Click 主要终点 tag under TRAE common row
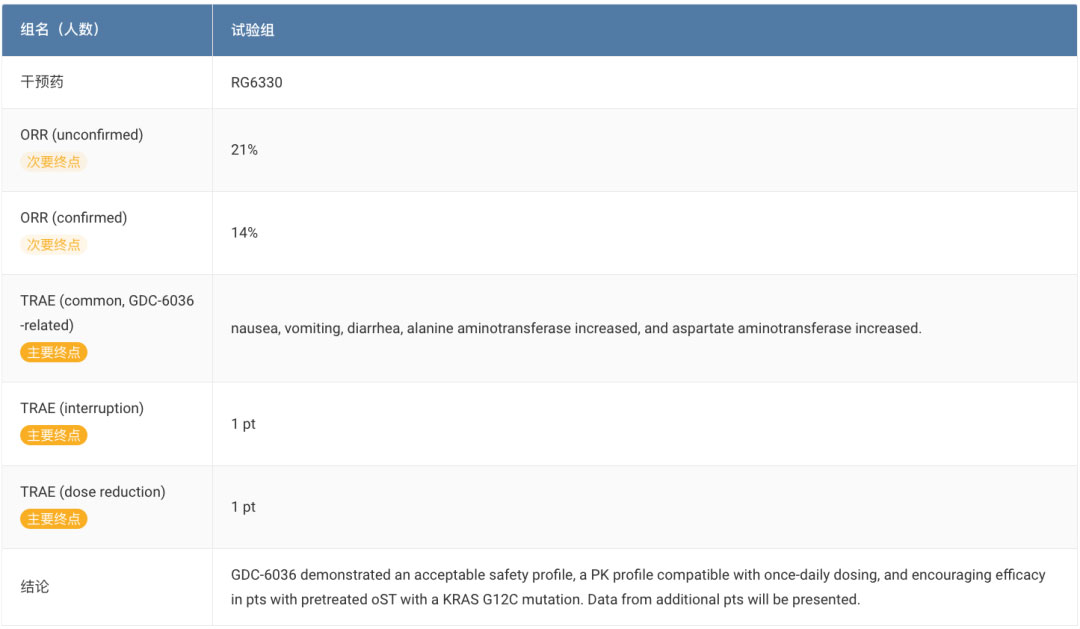1080x629 pixels. click(54, 352)
